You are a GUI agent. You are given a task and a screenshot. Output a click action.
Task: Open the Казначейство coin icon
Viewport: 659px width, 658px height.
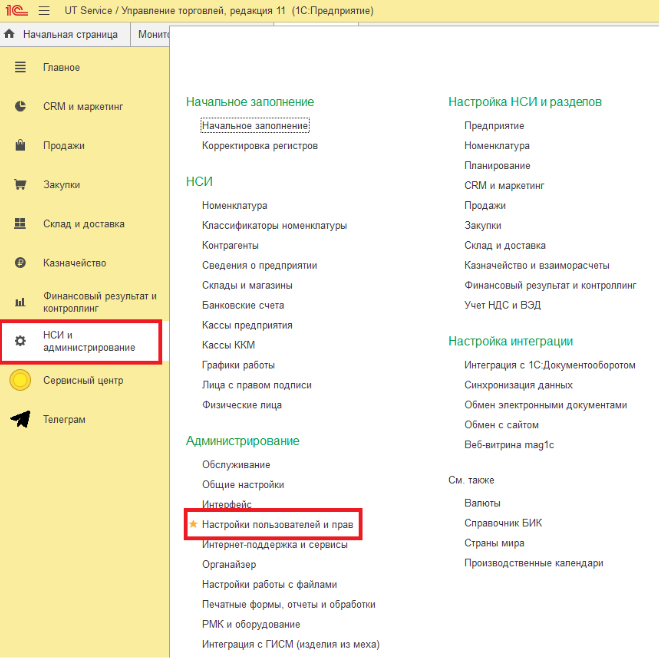(20, 263)
